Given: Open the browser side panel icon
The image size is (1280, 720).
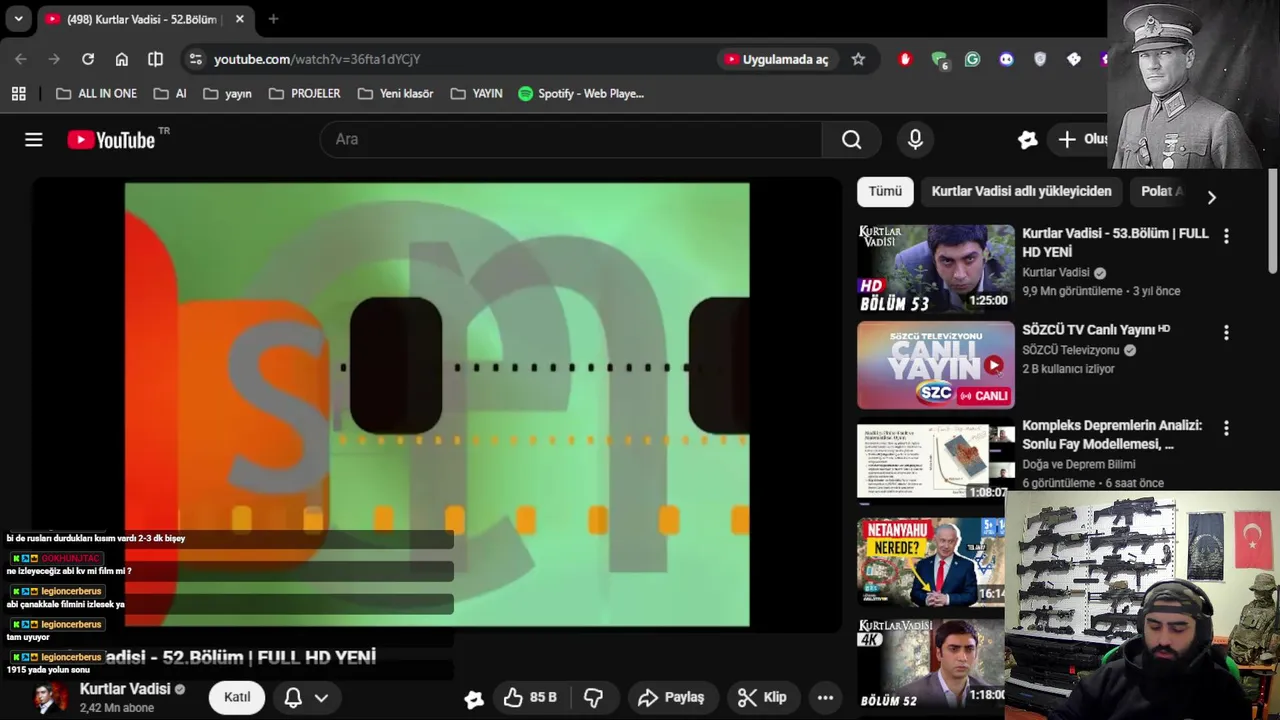Looking at the screenshot, I should click(x=155, y=59).
